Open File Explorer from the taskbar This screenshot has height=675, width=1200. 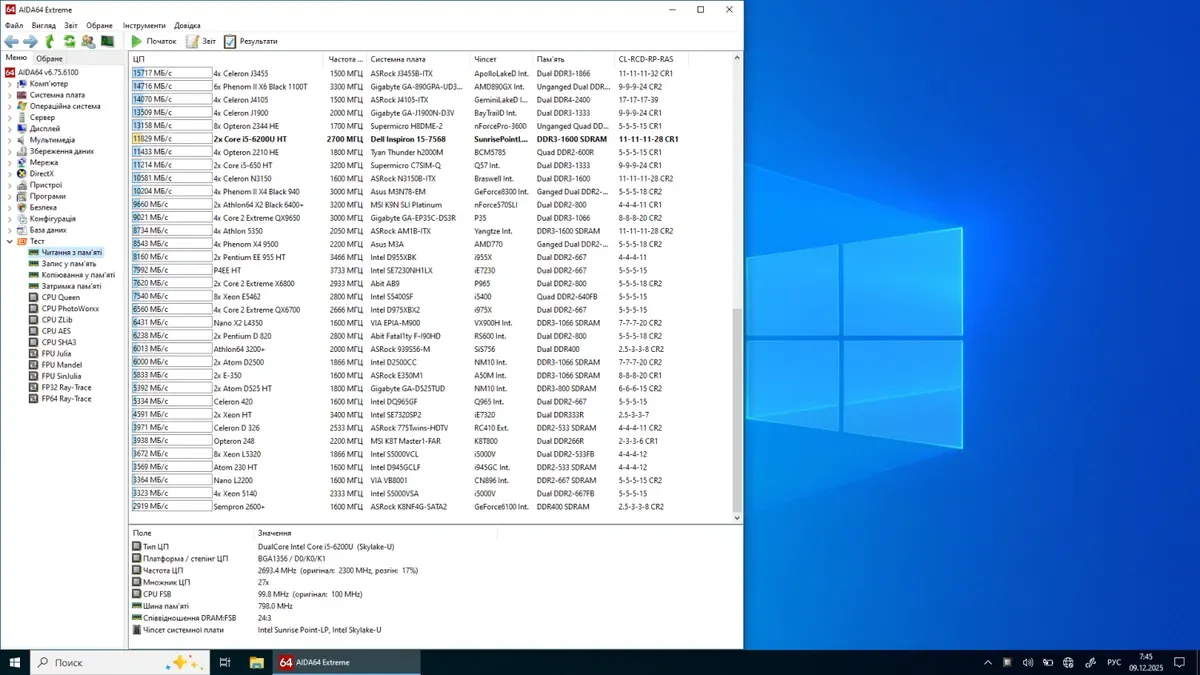click(256, 662)
